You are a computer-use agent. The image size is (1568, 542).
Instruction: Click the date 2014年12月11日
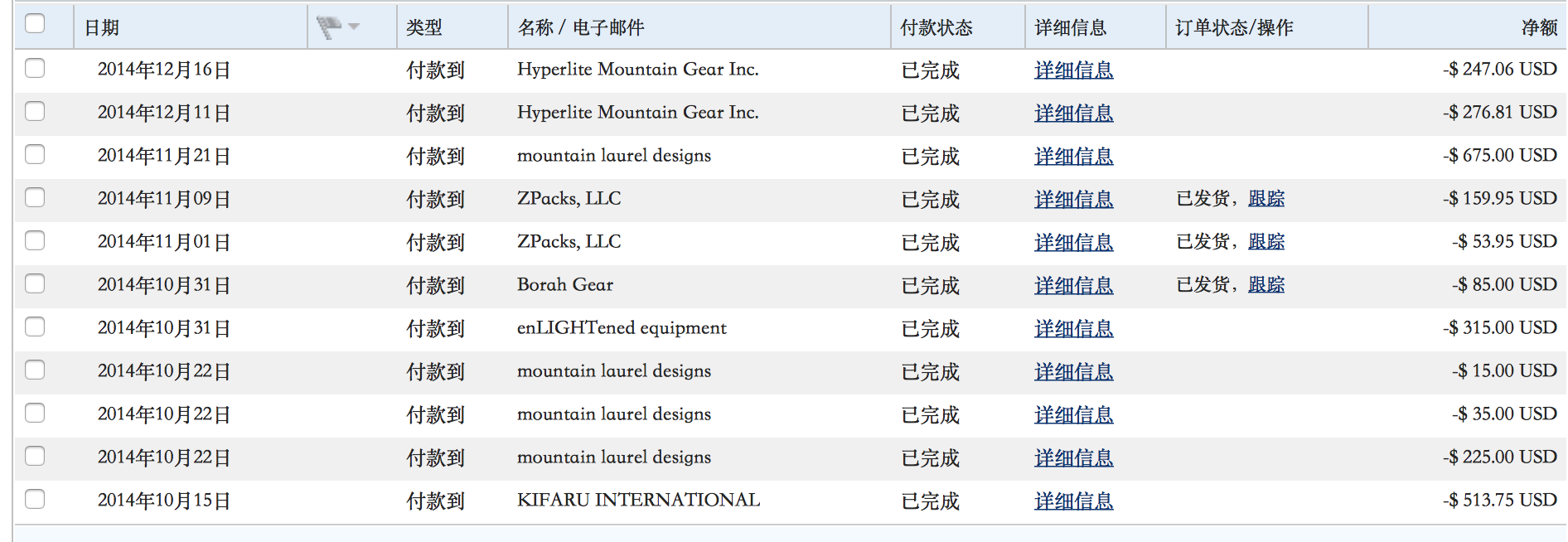pos(164,114)
